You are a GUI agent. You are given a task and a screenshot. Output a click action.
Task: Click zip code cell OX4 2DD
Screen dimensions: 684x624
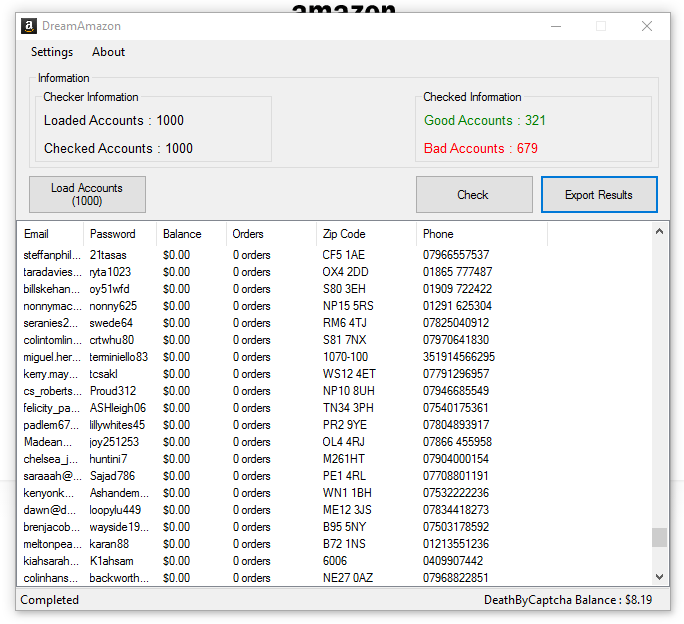pyautogui.click(x=345, y=272)
